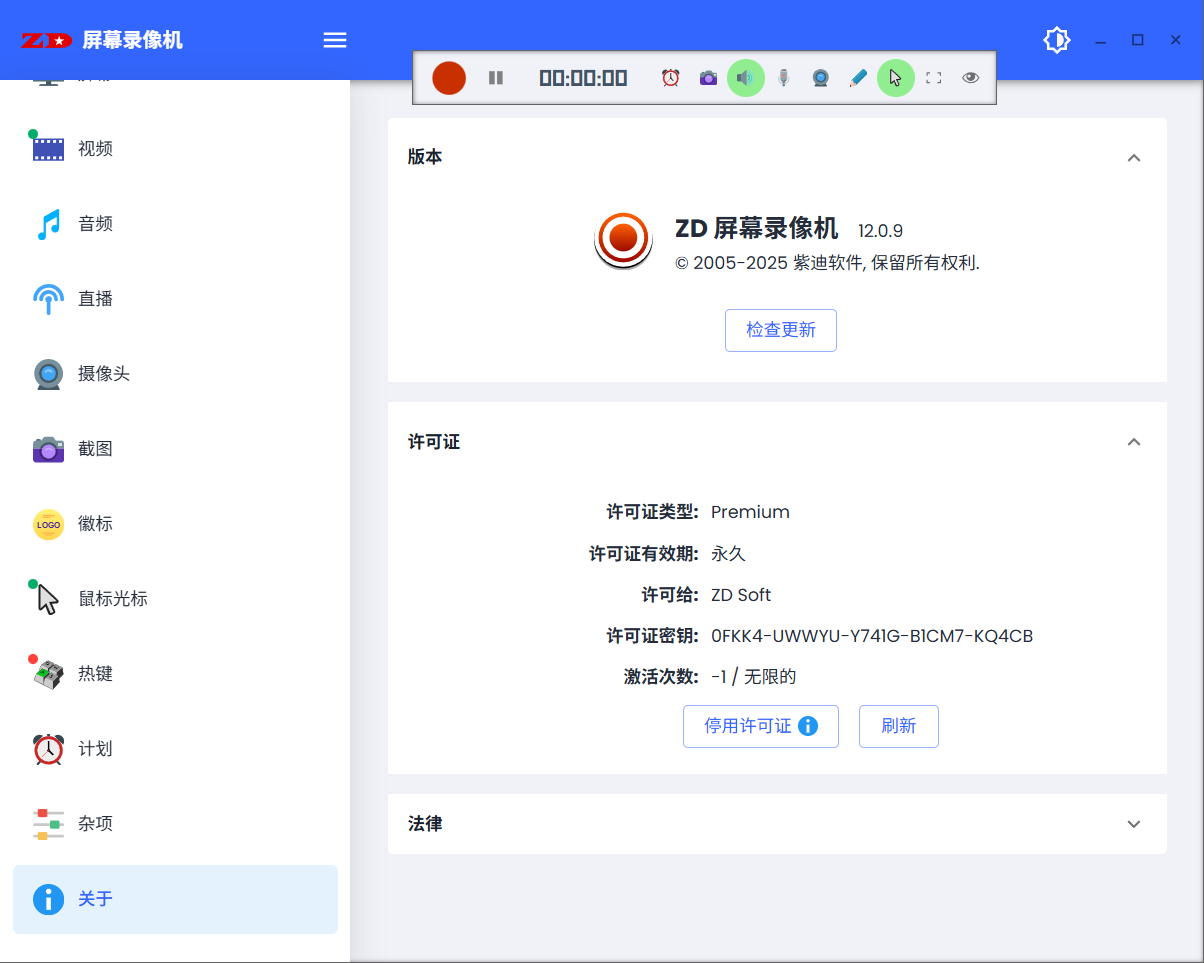Screen dimensions: 1204x963
Task: Collapse the 版本 section
Action: 1133,158
